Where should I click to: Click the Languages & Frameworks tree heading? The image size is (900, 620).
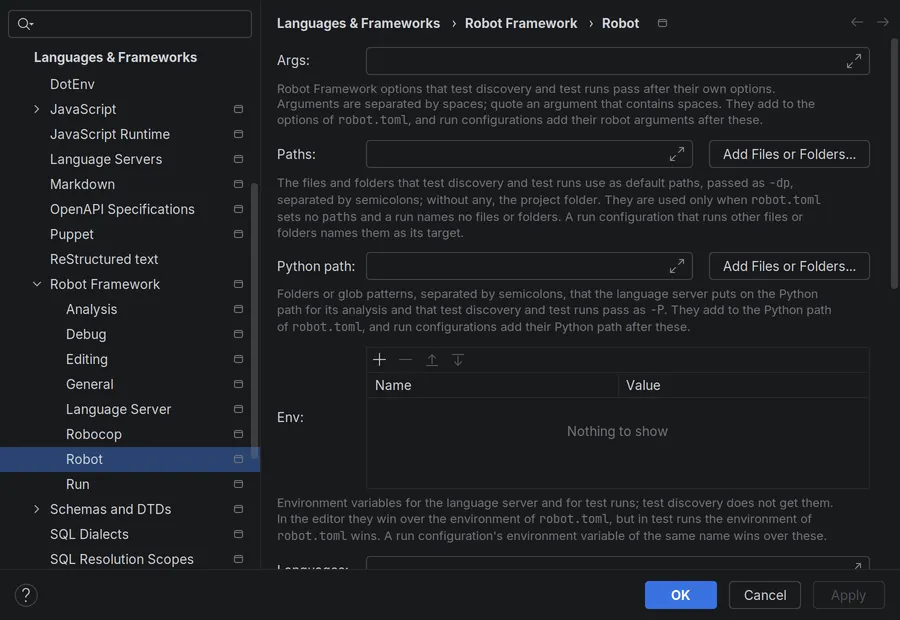tap(115, 57)
